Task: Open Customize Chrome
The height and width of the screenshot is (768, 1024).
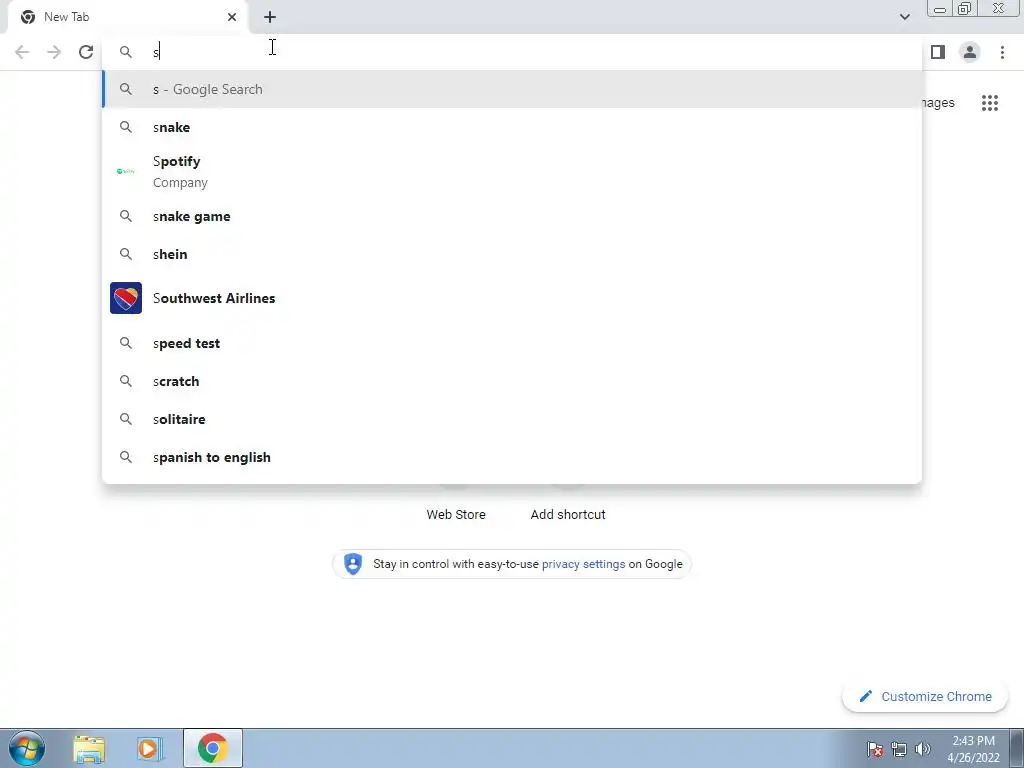Action: coord(925,697)
